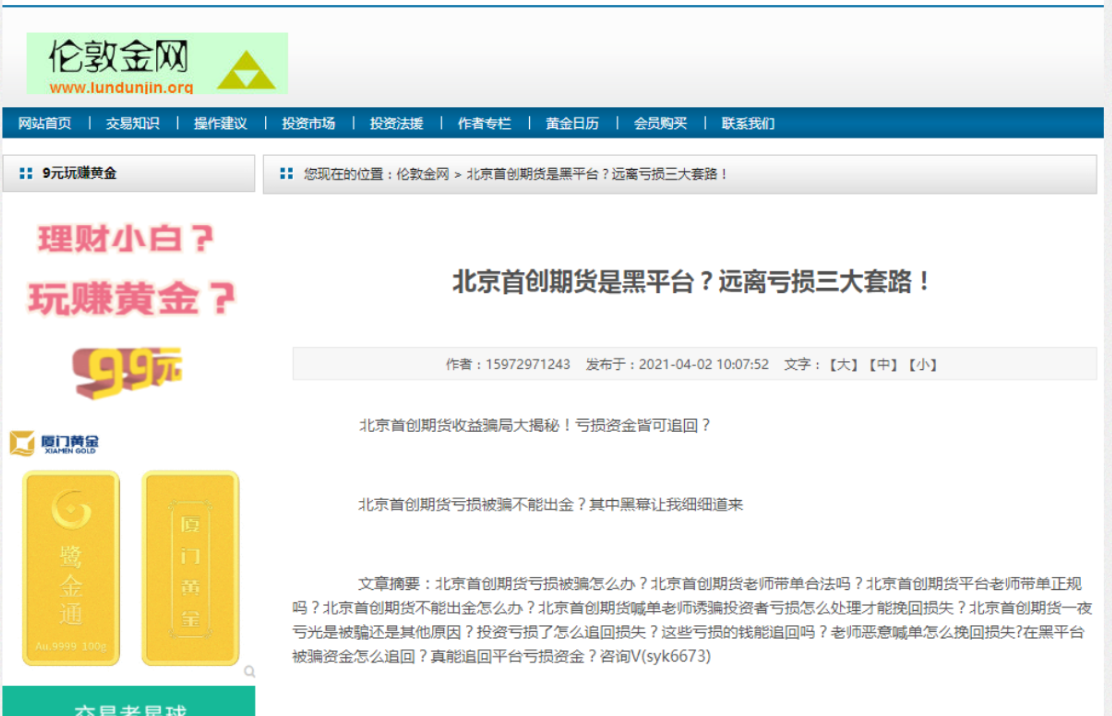Set text size to 中
This screenshot has height=716, width=1112.
884,364
